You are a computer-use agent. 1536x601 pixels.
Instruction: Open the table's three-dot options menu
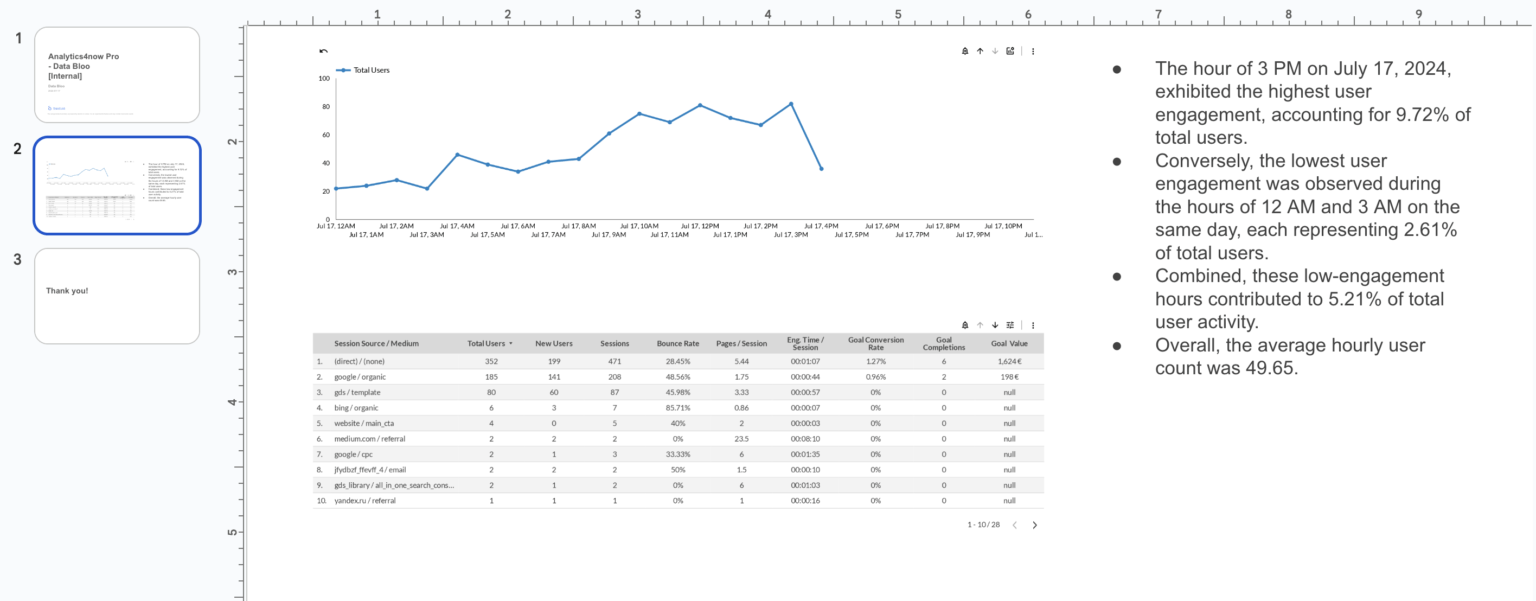pos(1033,325)
